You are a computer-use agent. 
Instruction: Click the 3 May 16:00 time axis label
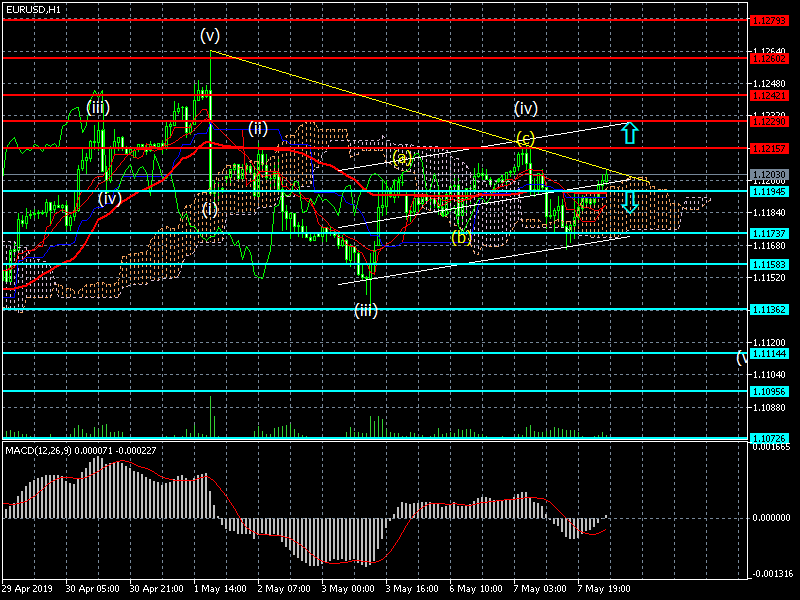pos(410,589)
